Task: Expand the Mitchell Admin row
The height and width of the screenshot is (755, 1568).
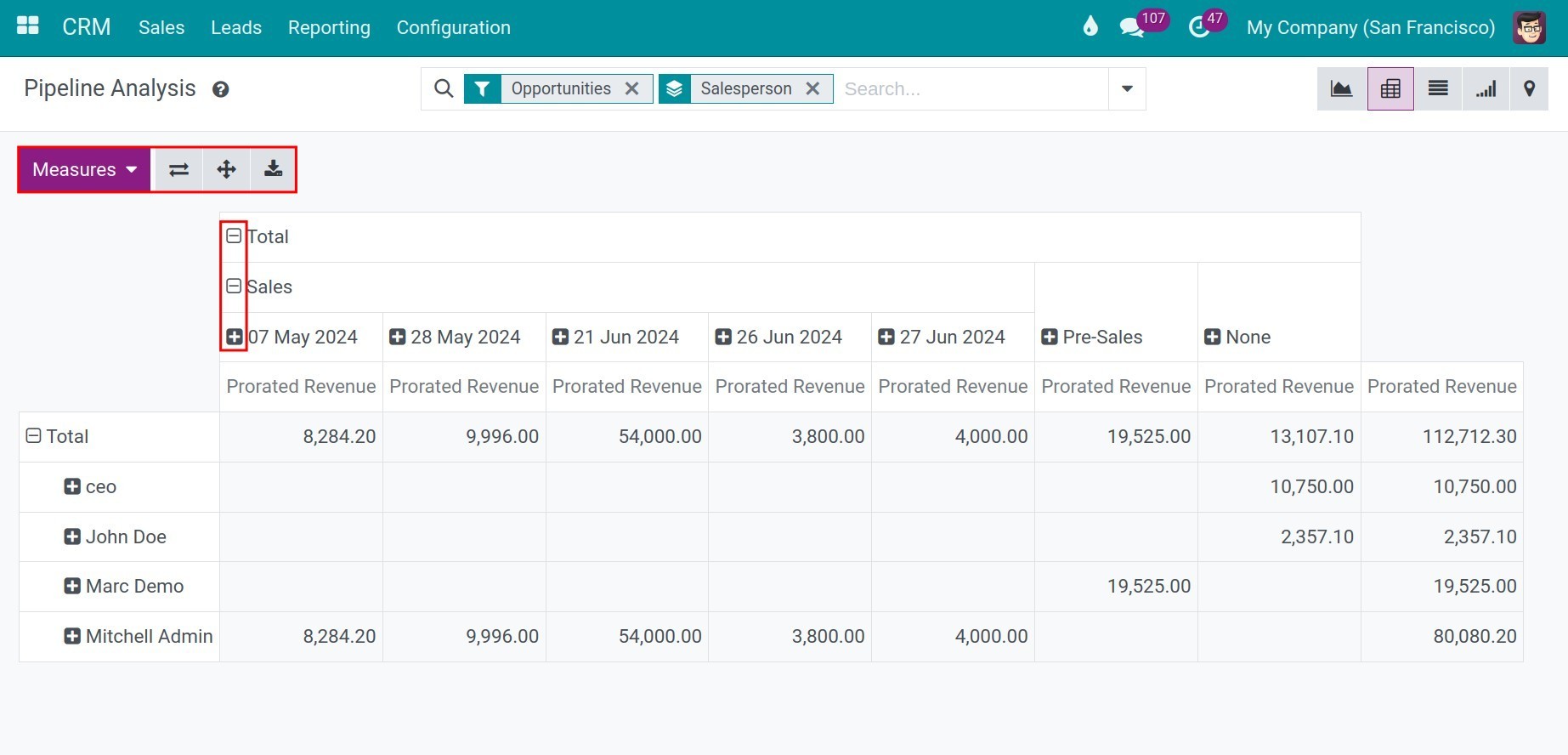Action: pos(72,636)
